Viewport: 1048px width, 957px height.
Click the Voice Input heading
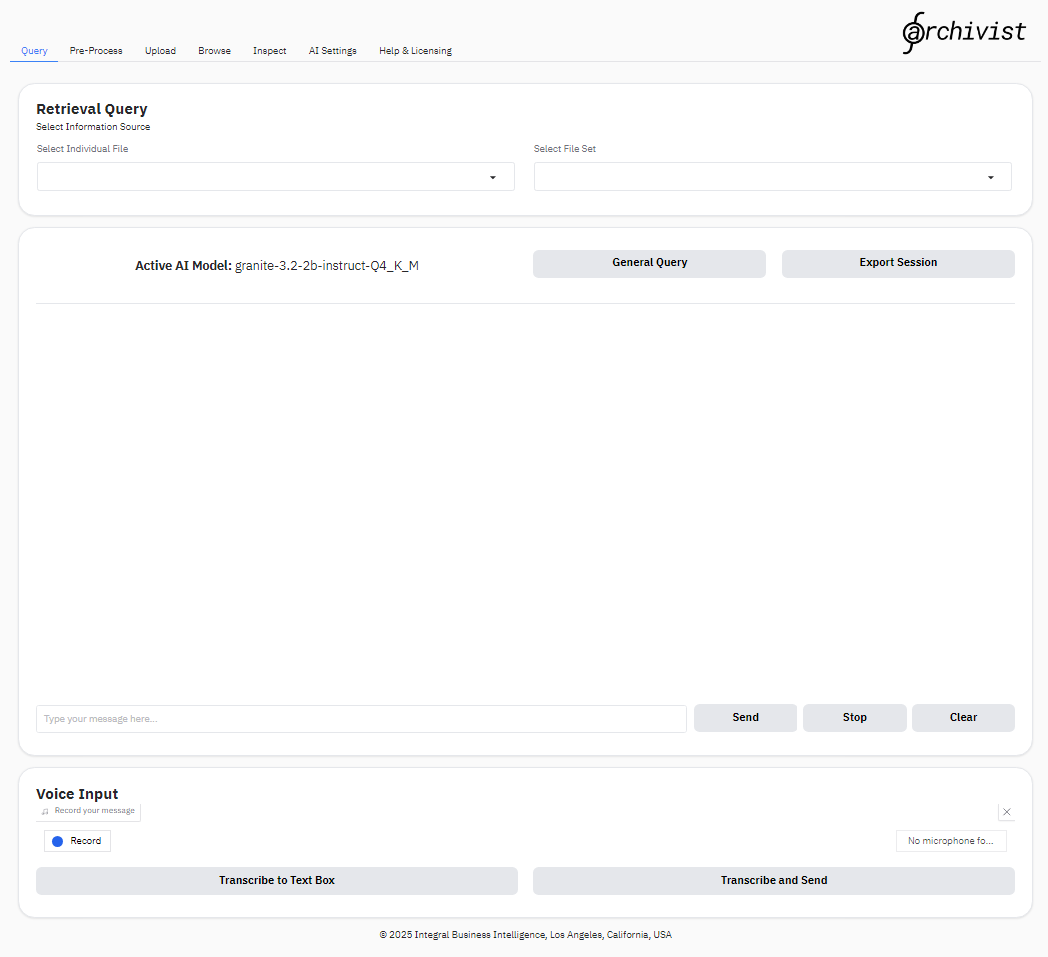[77, 794]
